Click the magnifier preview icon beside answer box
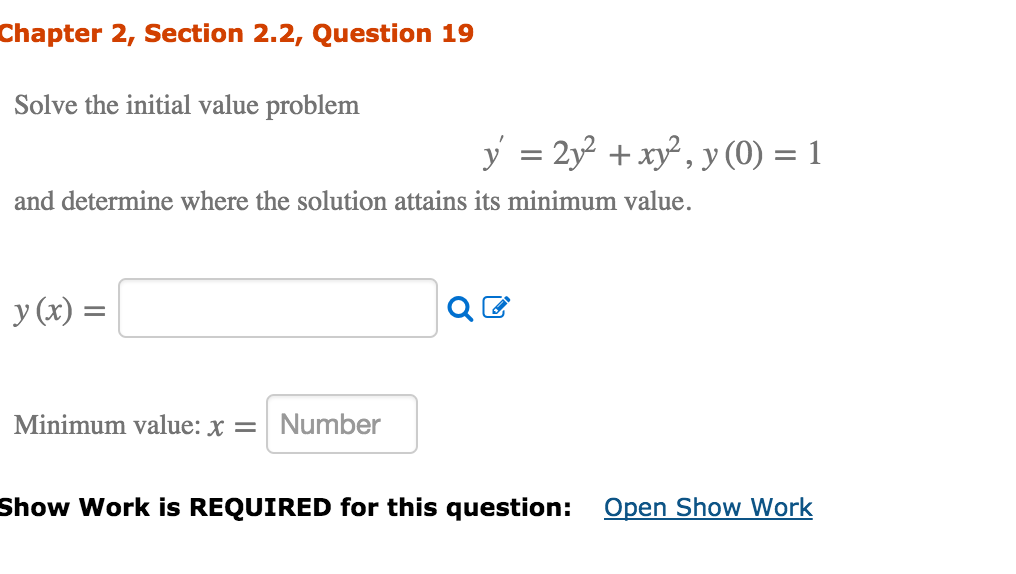The height and width of the screenshot is (574, 1016). pos(460,308)
